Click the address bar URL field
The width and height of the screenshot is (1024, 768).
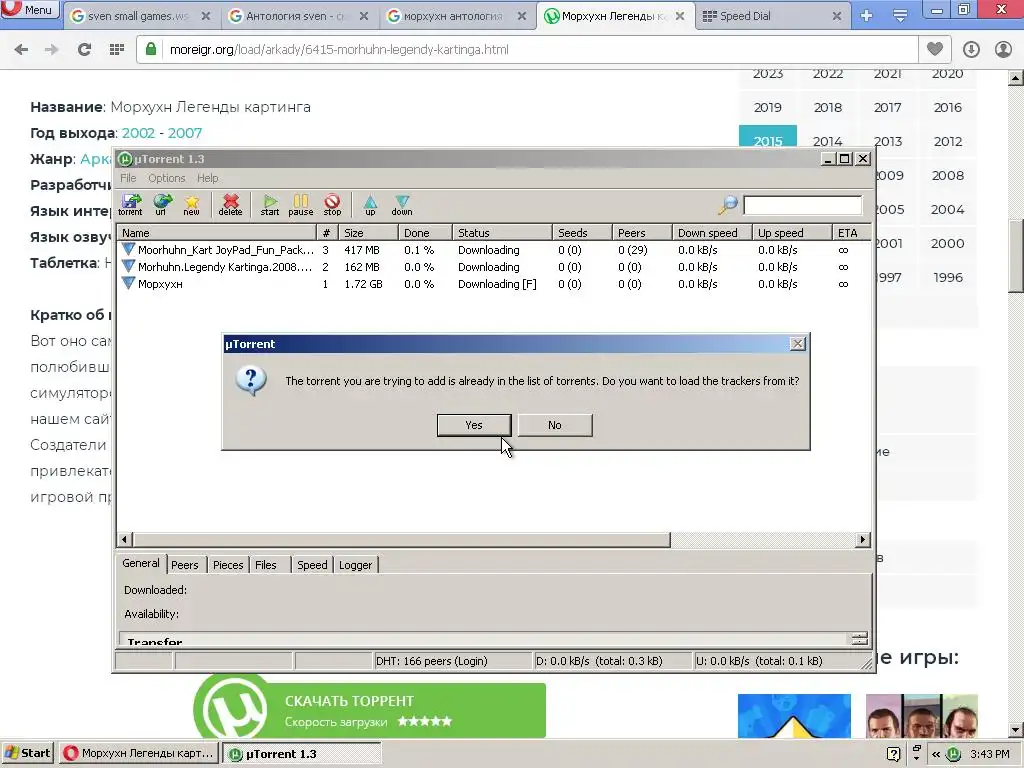[x=528, y=50]
